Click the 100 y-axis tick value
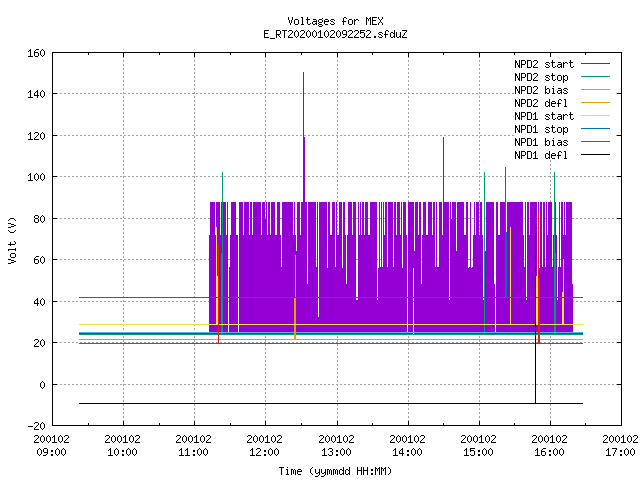640x480 pixels. coord(36,177)
